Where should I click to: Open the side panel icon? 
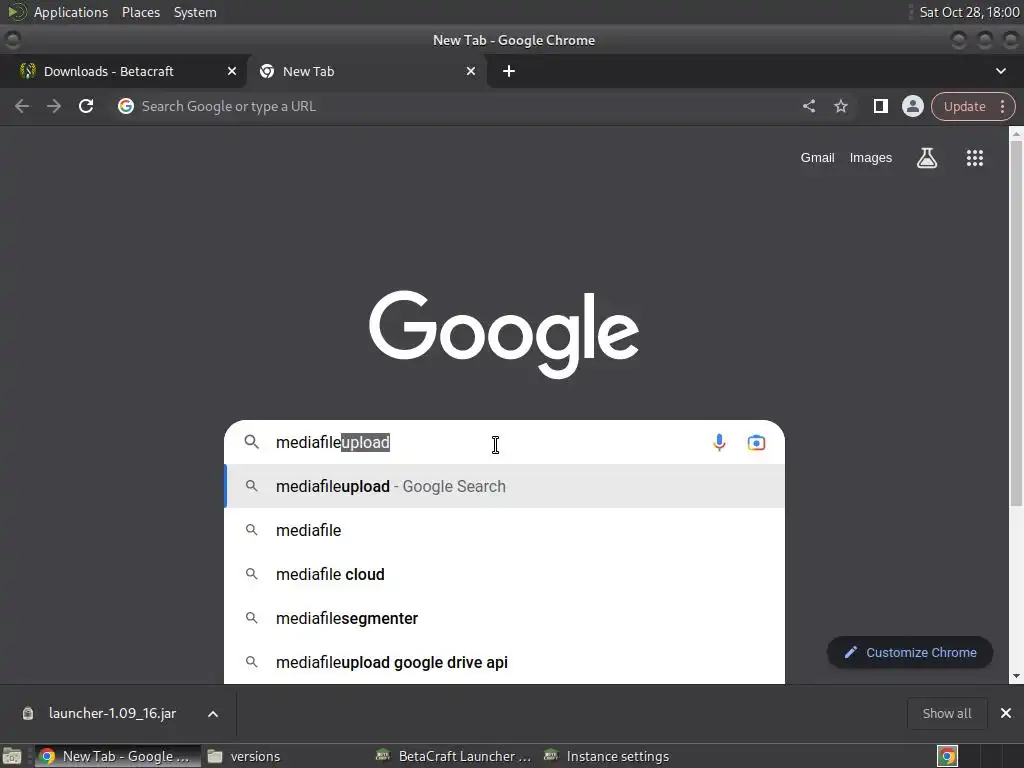880,106
